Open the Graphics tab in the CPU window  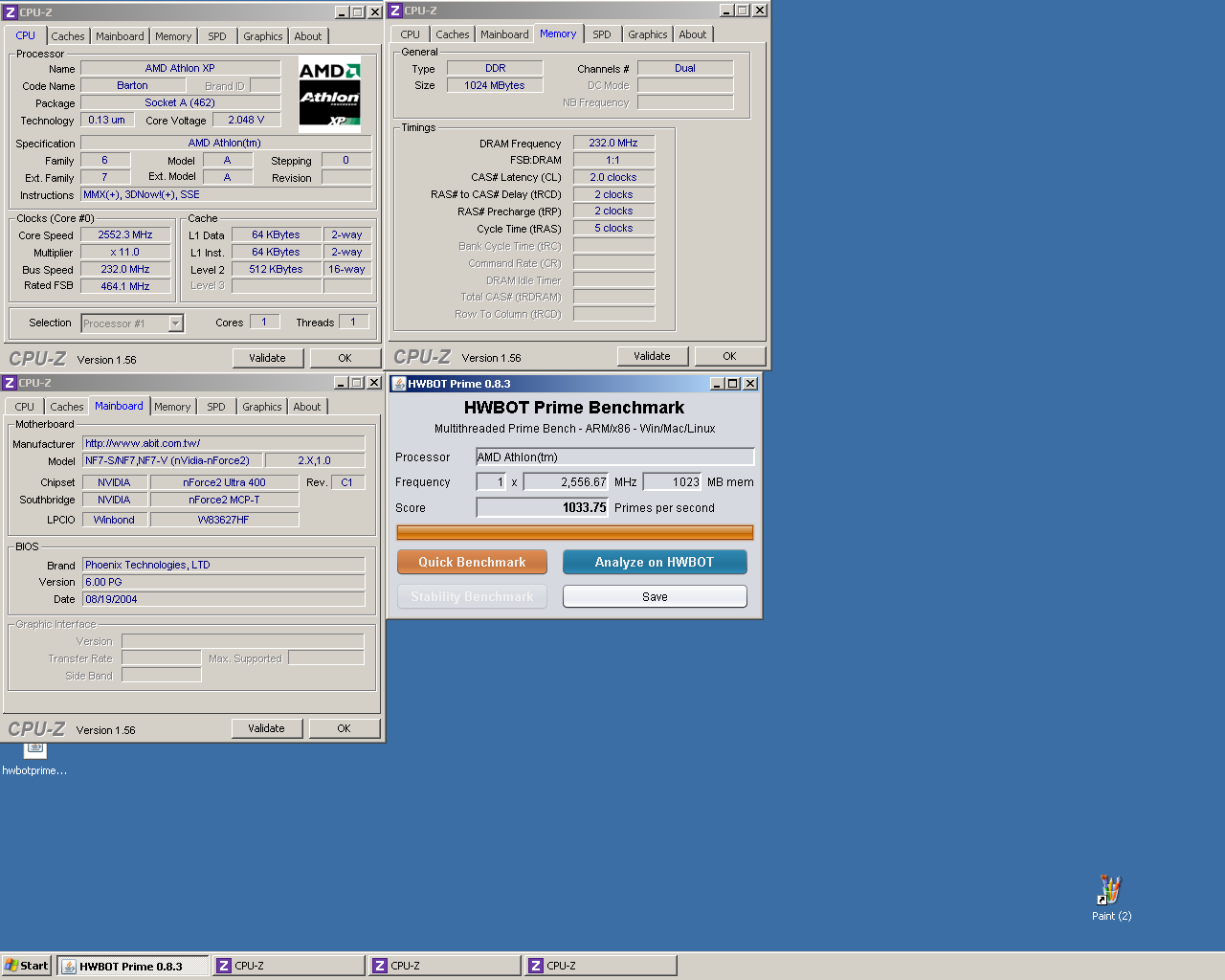(262, 36)
